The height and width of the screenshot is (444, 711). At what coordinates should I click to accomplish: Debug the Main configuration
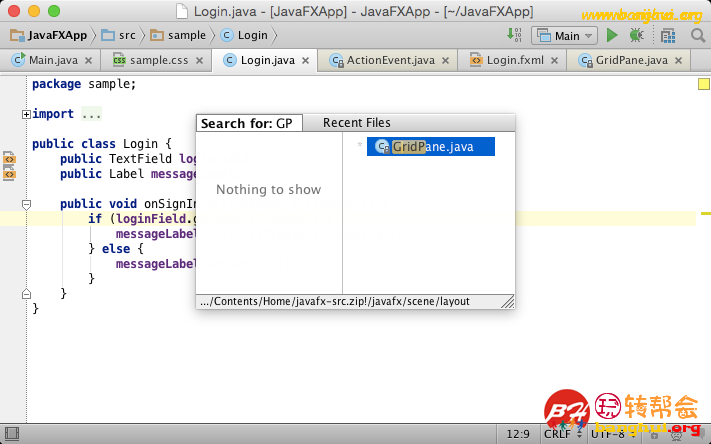click(637, 35)
